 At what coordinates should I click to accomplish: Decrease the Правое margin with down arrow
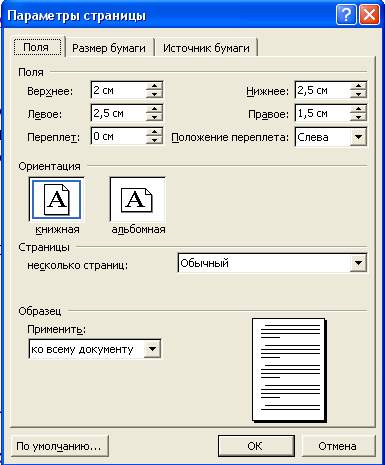pyautogui.click(x=358, y=117)
